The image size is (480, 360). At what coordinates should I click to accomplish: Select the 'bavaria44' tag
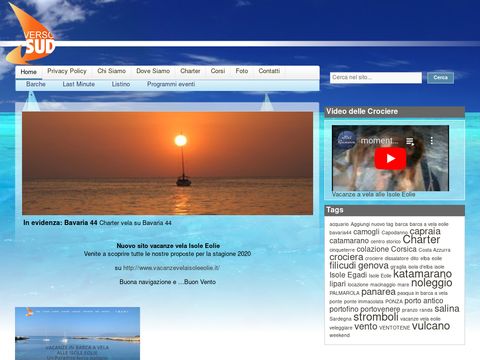tap(340, 233)
